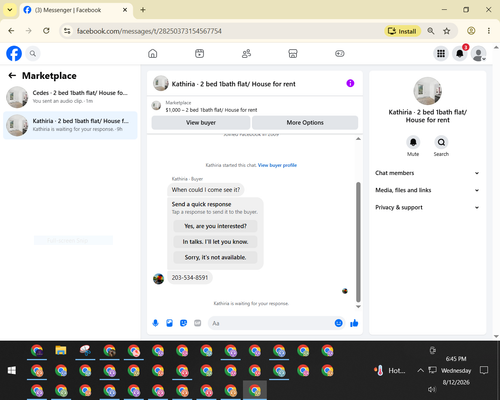Screen dimensions: 500x400
Task: Open Chrome three-dot menu
Action: (x=489, y=31)
